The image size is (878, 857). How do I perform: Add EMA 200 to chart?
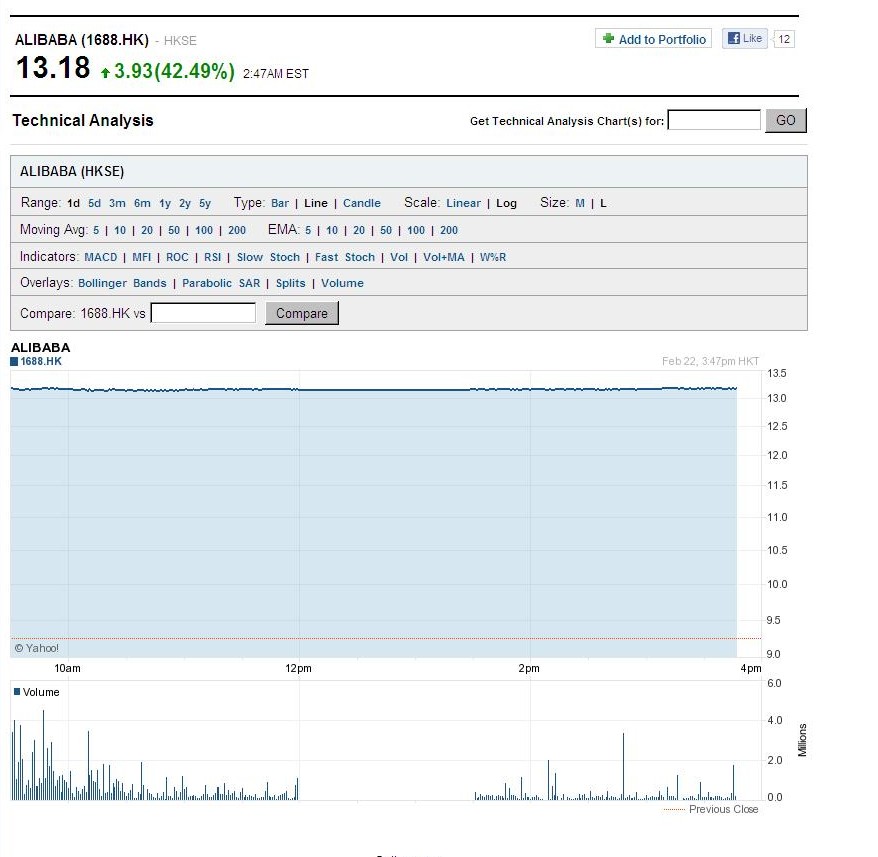click(x=449, y=230)
